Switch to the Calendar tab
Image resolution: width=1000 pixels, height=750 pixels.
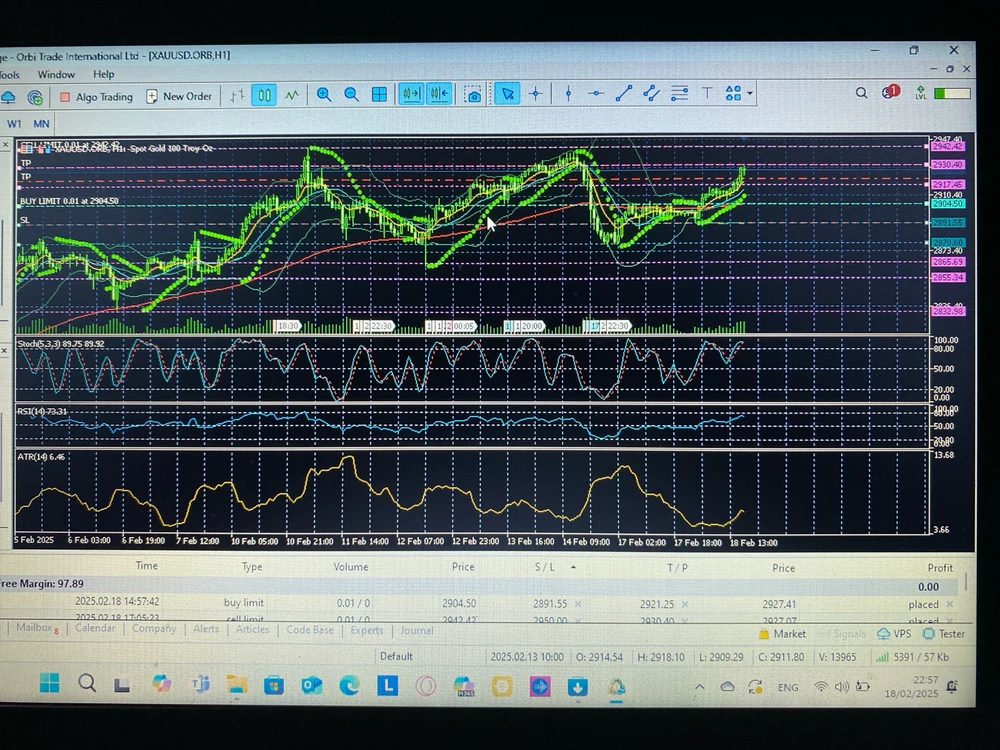click(95, 629)
